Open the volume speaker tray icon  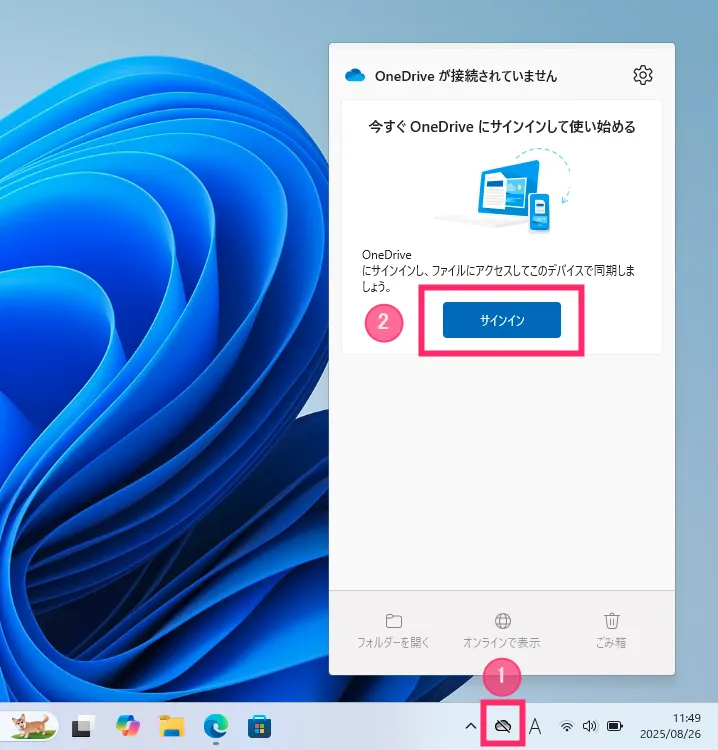pos(589,726)
